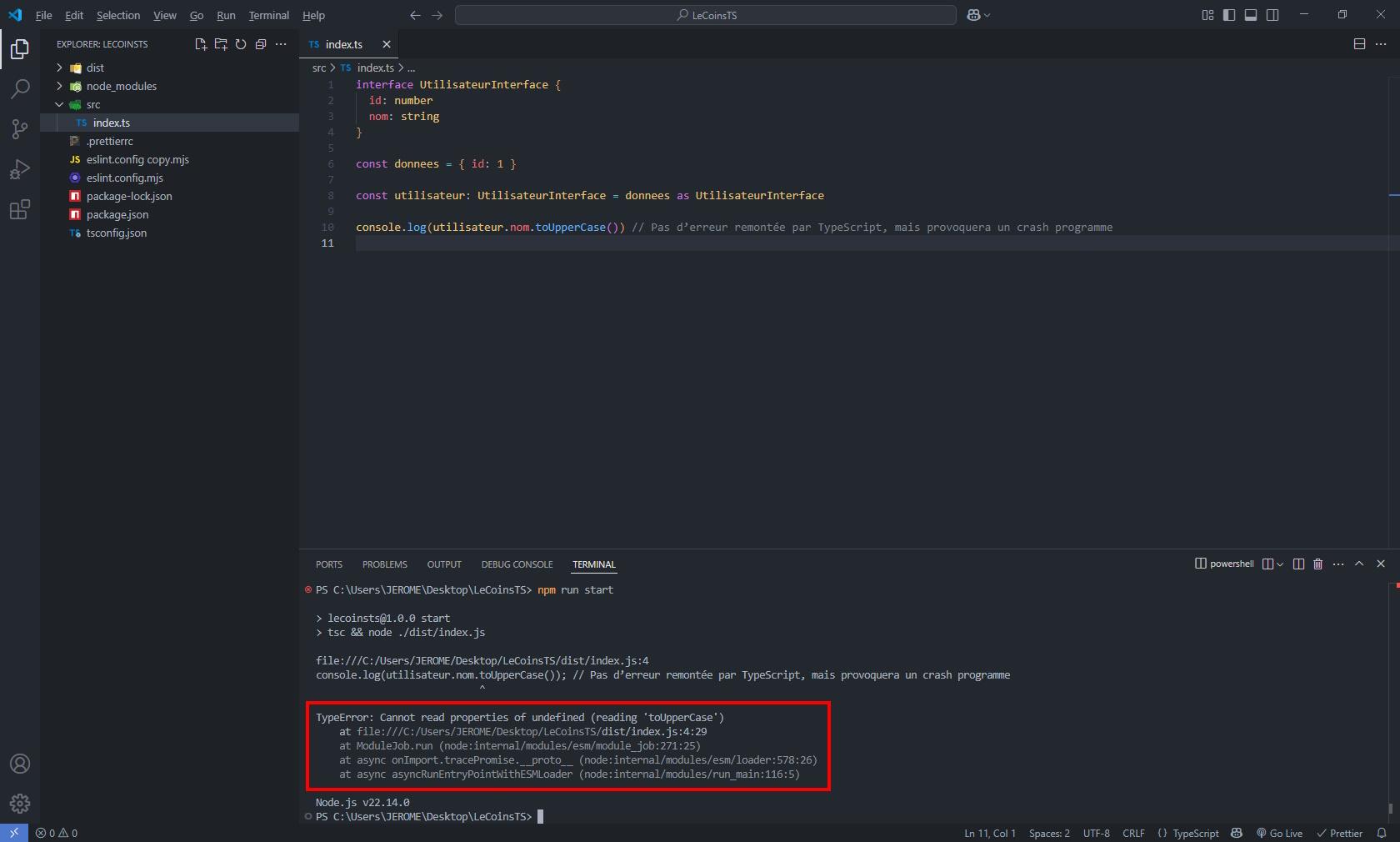Switch to the PORTS panel tab

point(329,564)
